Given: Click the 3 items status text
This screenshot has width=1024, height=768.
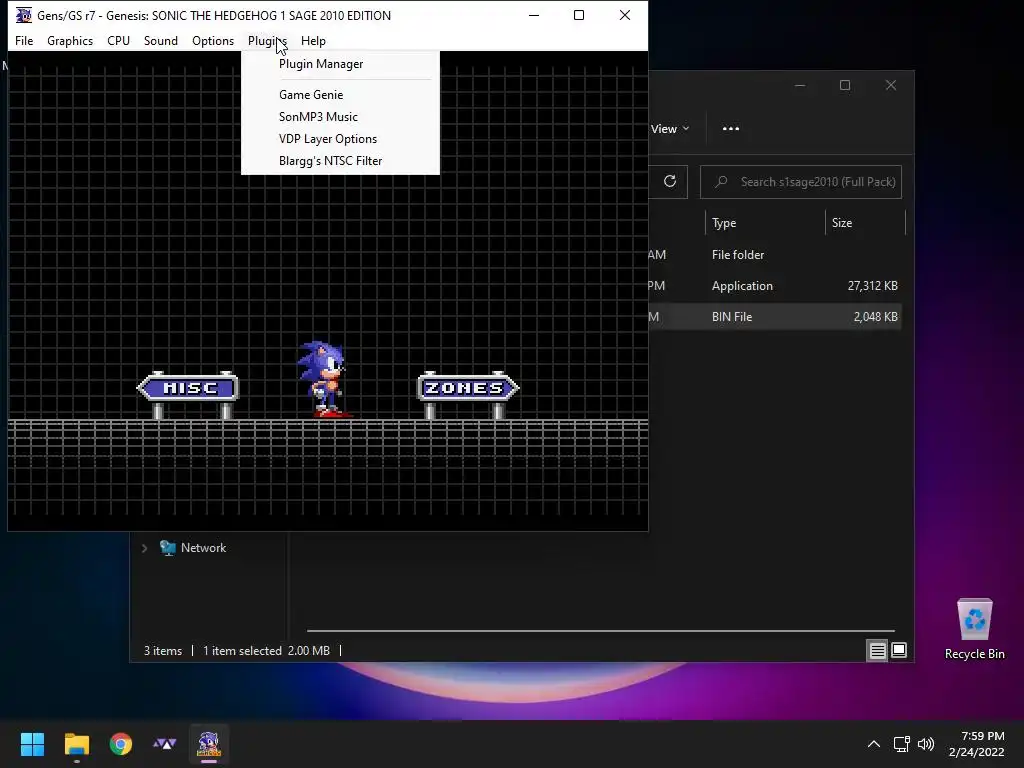Looking at the screenshot, I should (x=163, y=651).
